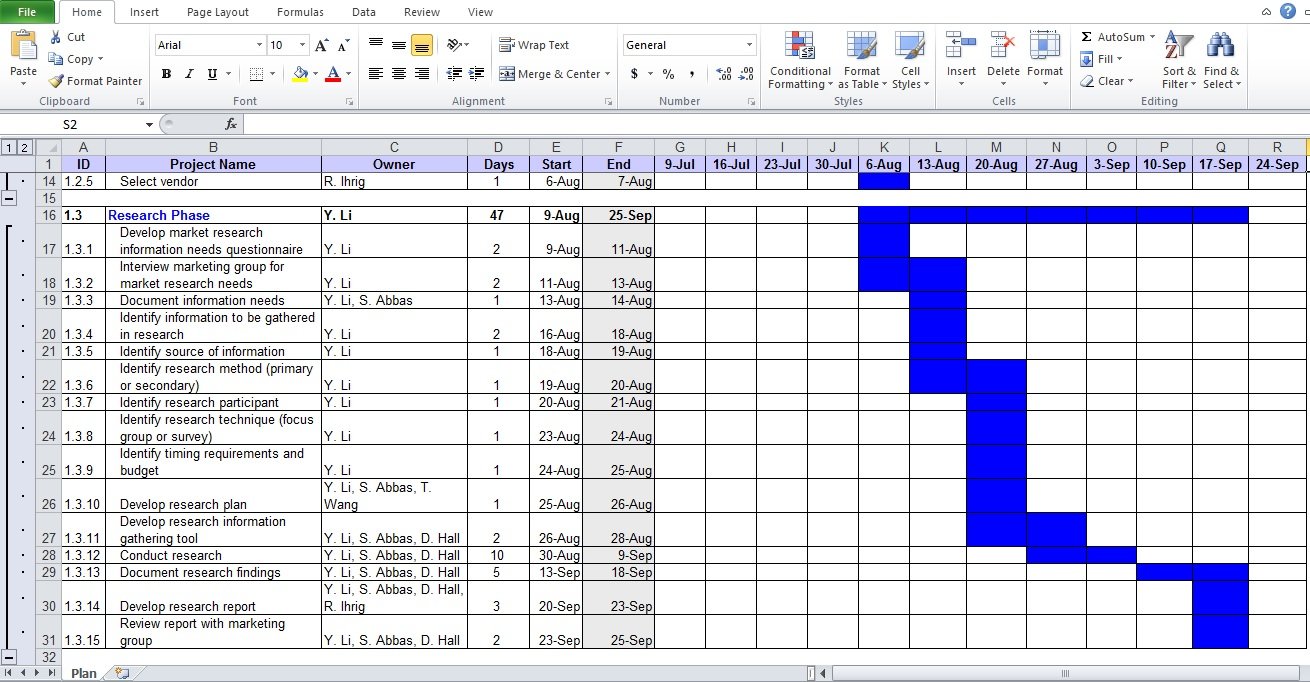This screenshot has height=682, width=1310.
Task: Toggle Italic formatting
Action: [189, 74]
